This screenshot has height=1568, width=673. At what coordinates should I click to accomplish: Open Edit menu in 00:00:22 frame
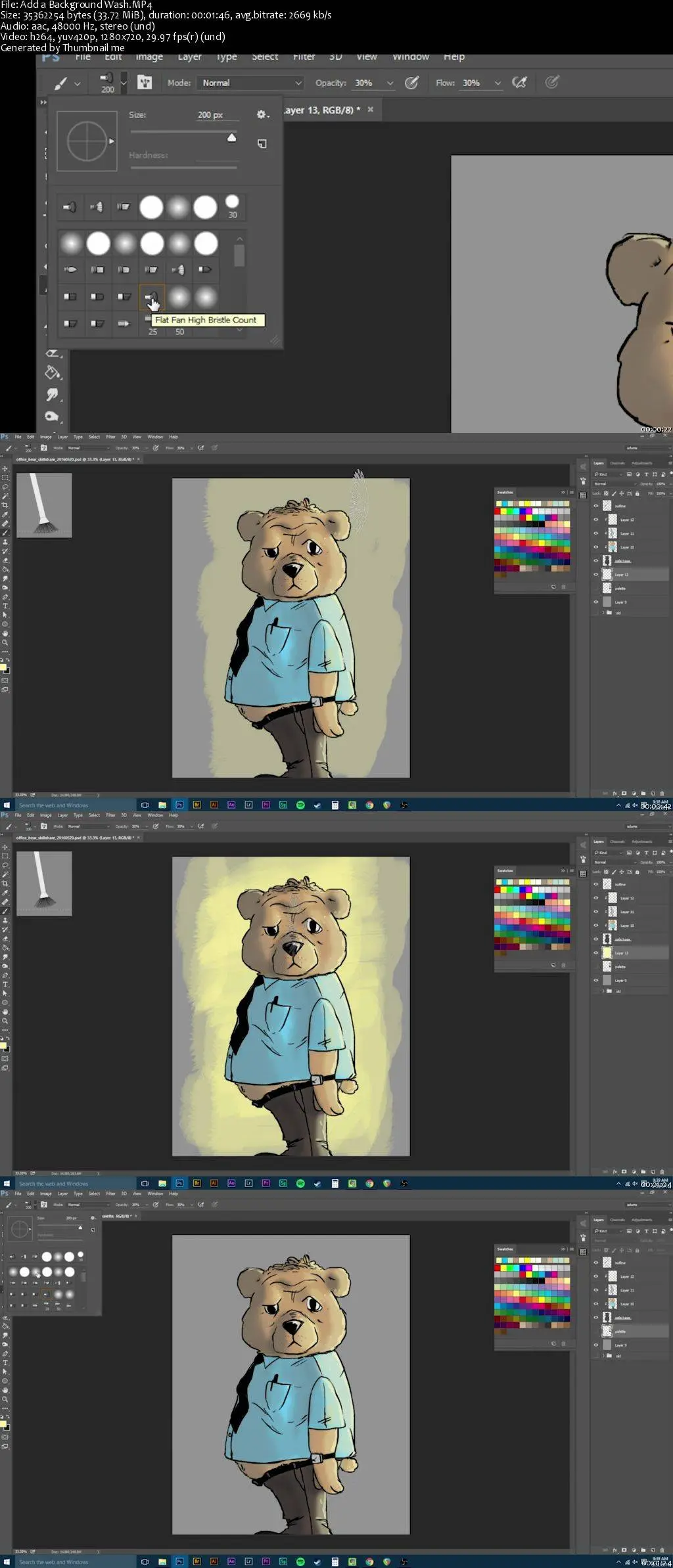[113, 57]
